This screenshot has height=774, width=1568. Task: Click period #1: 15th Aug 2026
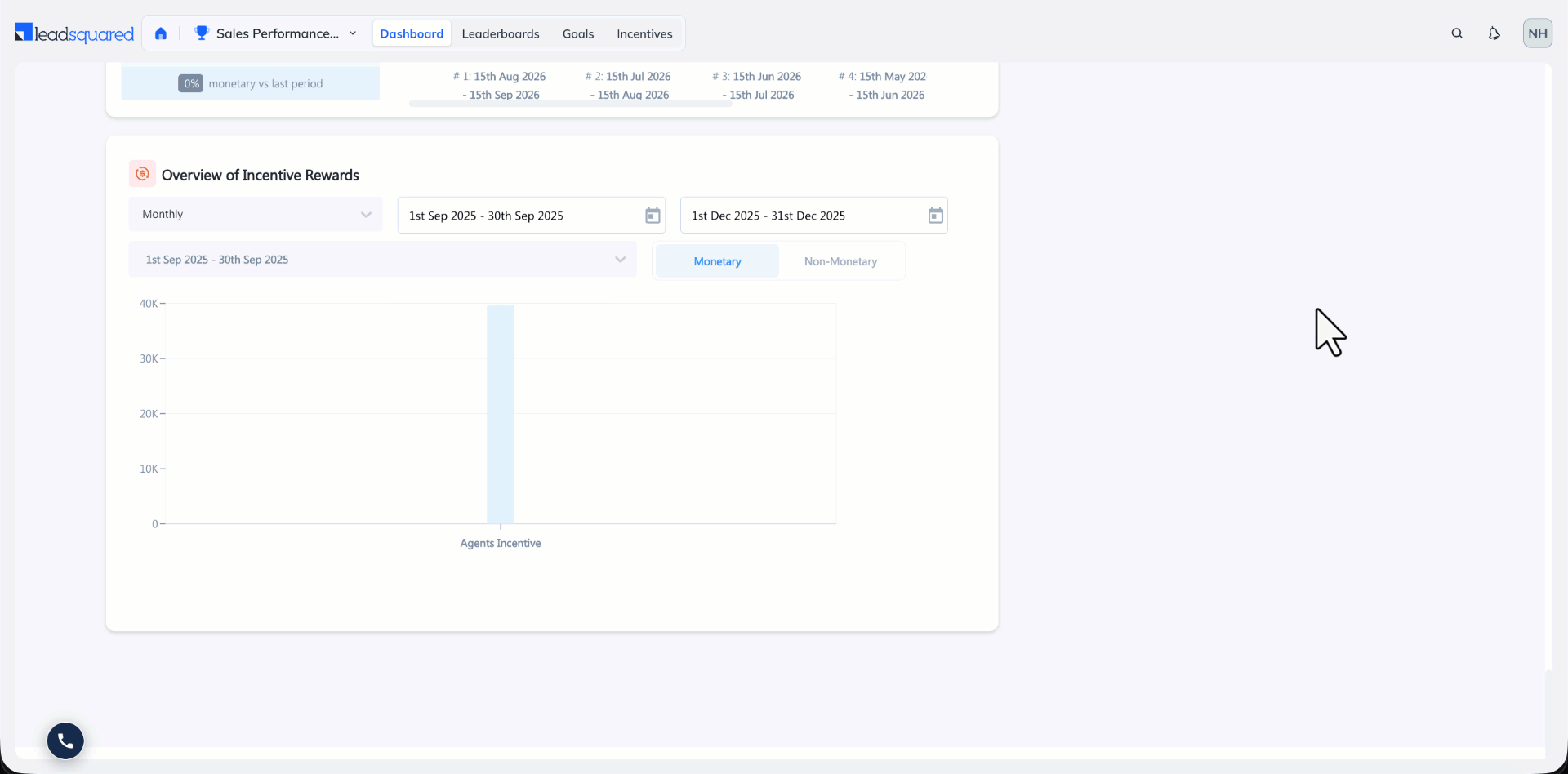click(x=500, y=86)
